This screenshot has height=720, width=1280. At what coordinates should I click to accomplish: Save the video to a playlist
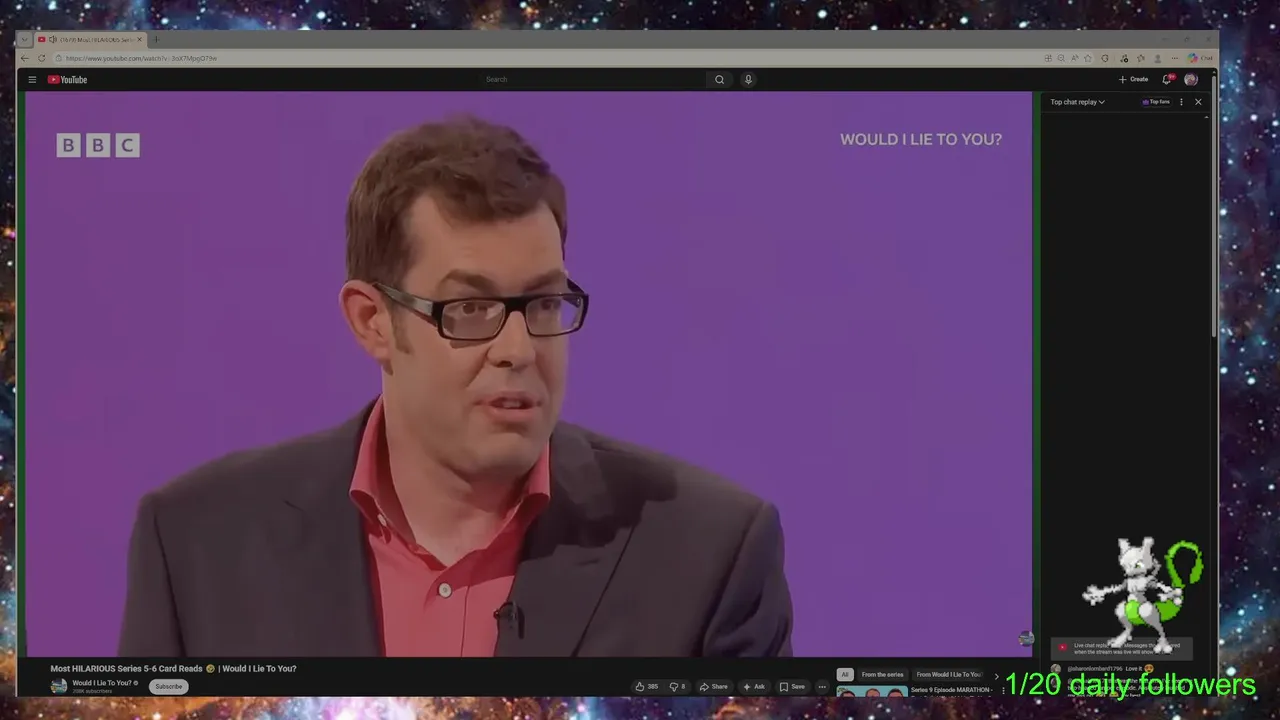click(x=792, y=687)
